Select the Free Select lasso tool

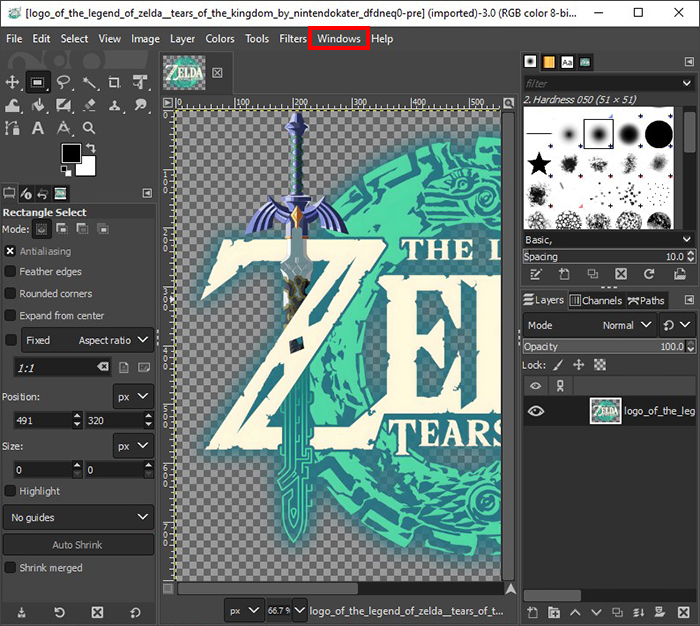[x=63, y=82]
